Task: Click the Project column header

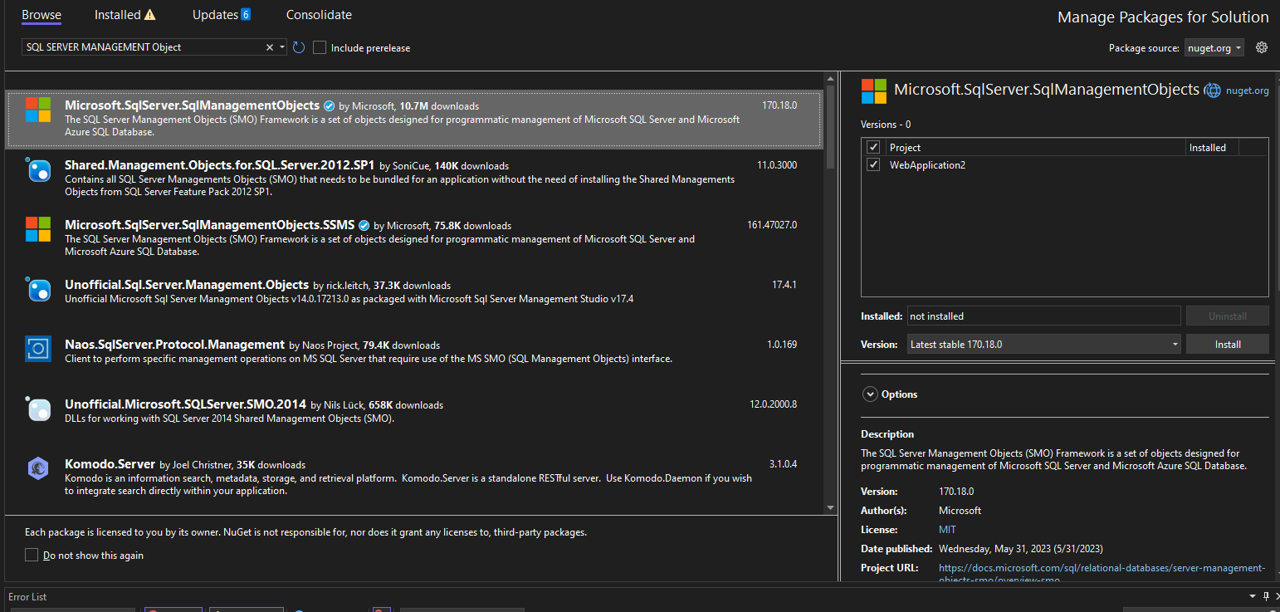Action: pos(905,147)
